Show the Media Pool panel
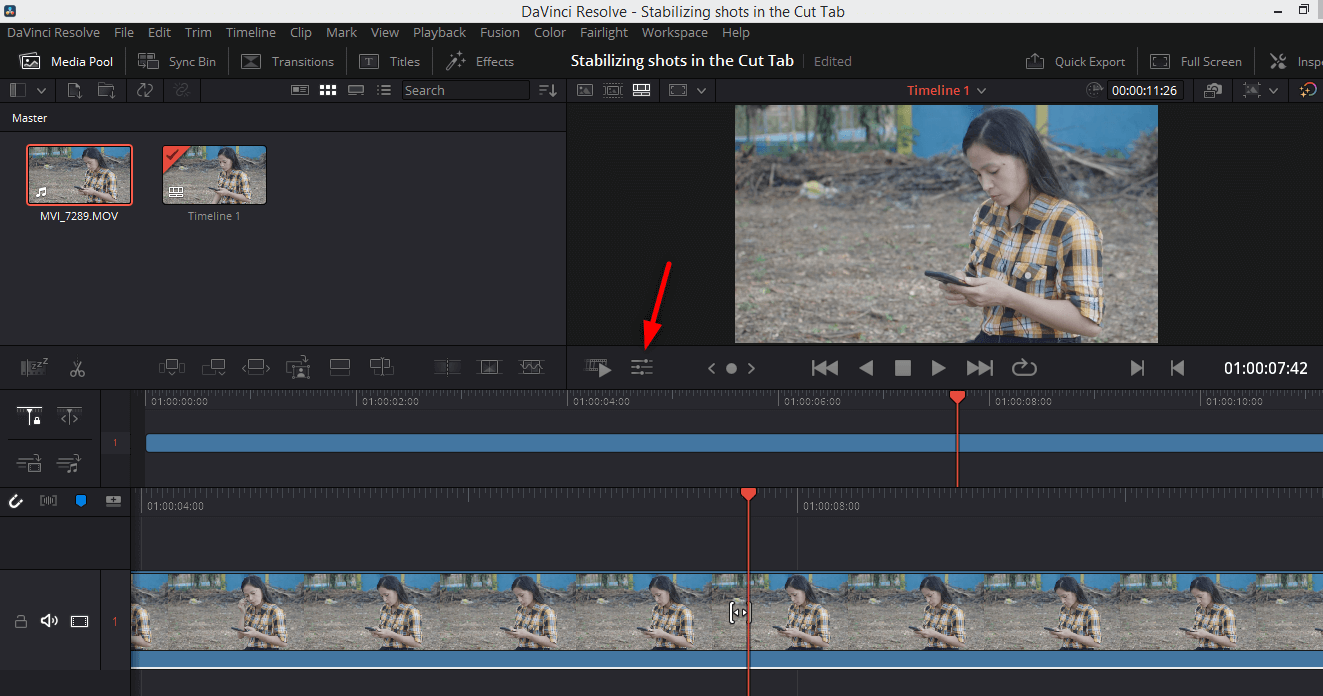 pyautogui.click(x=66, y=61)
